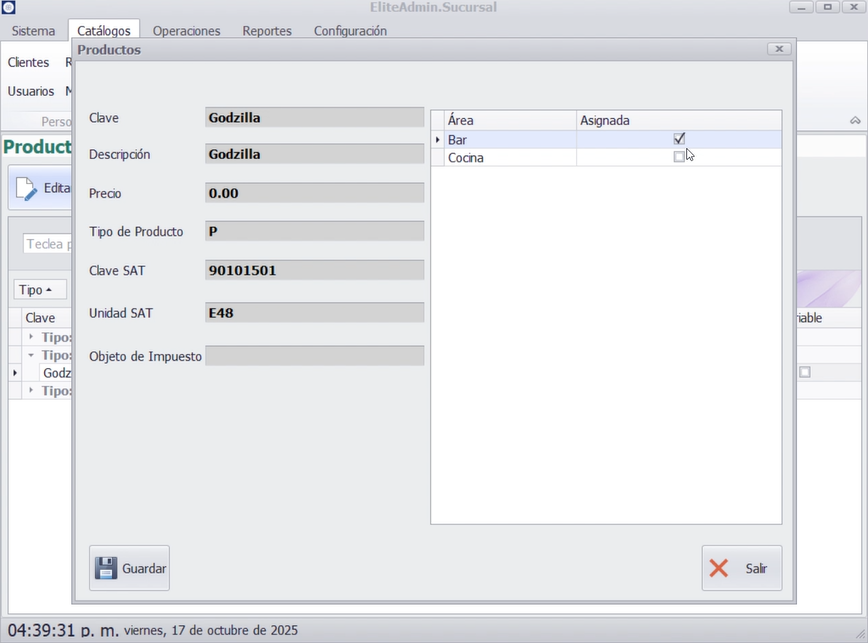Switch to the Operaciones tab

(186, 31)
